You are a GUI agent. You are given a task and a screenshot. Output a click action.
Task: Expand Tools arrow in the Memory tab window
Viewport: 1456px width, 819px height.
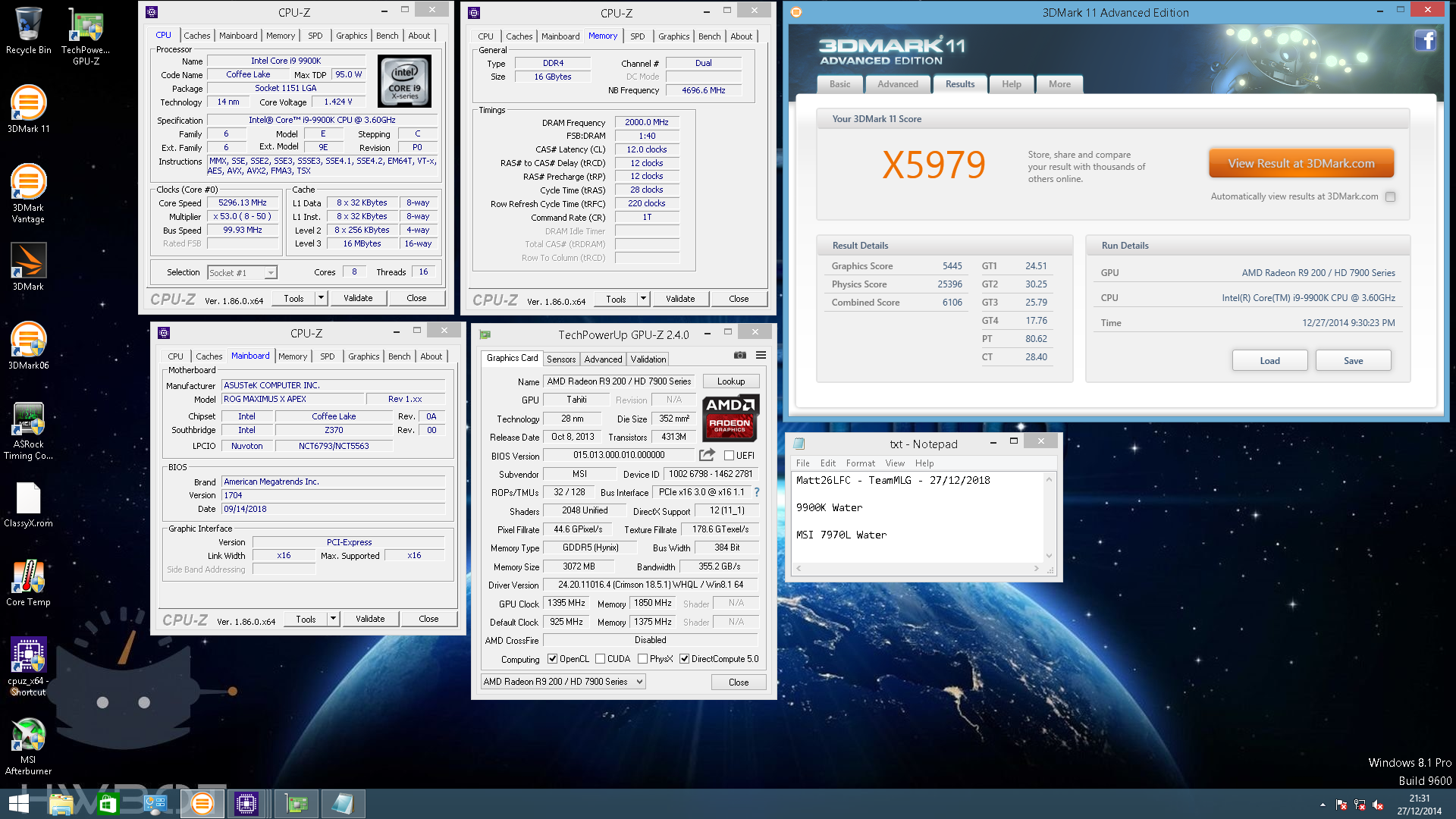click(x=644, y=299)
